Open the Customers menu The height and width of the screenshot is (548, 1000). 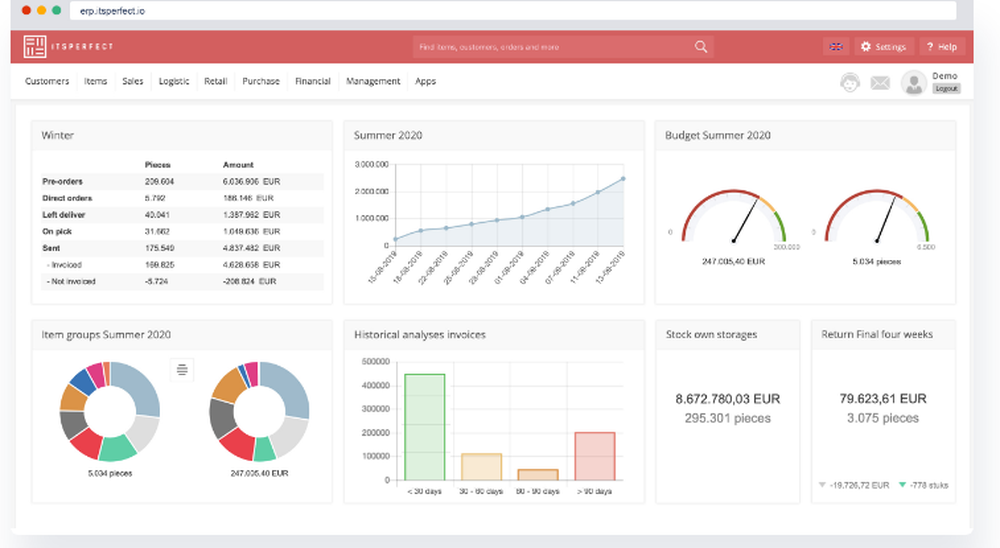(47, 81)
